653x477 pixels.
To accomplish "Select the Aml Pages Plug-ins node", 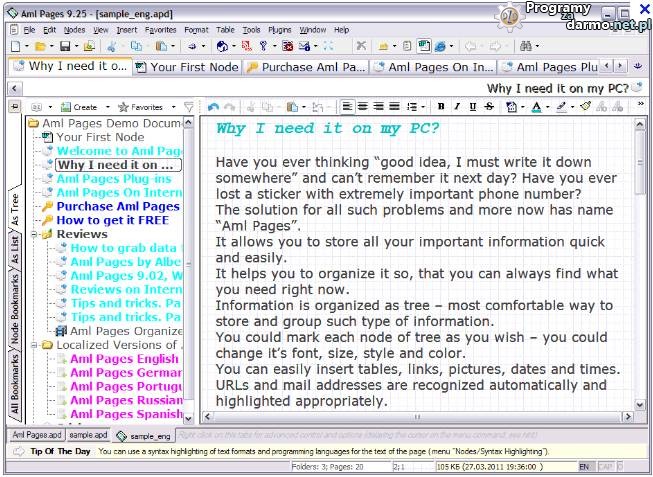I will coord(112,179).
